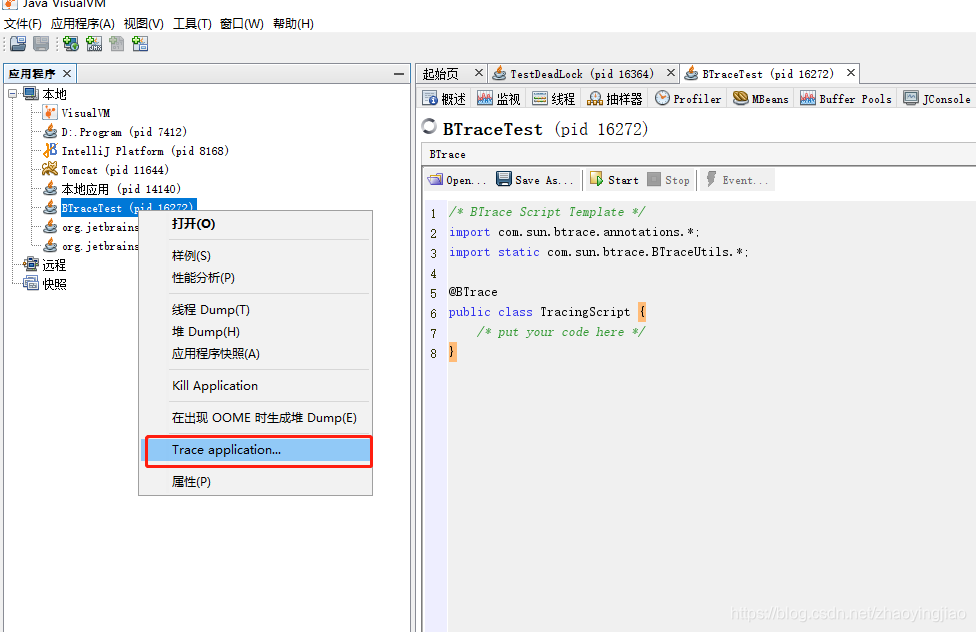Select 应用程序快照(A) menu entry
Image resolution: width=976 pixels, height=632 pixels.
pos(255,353)
